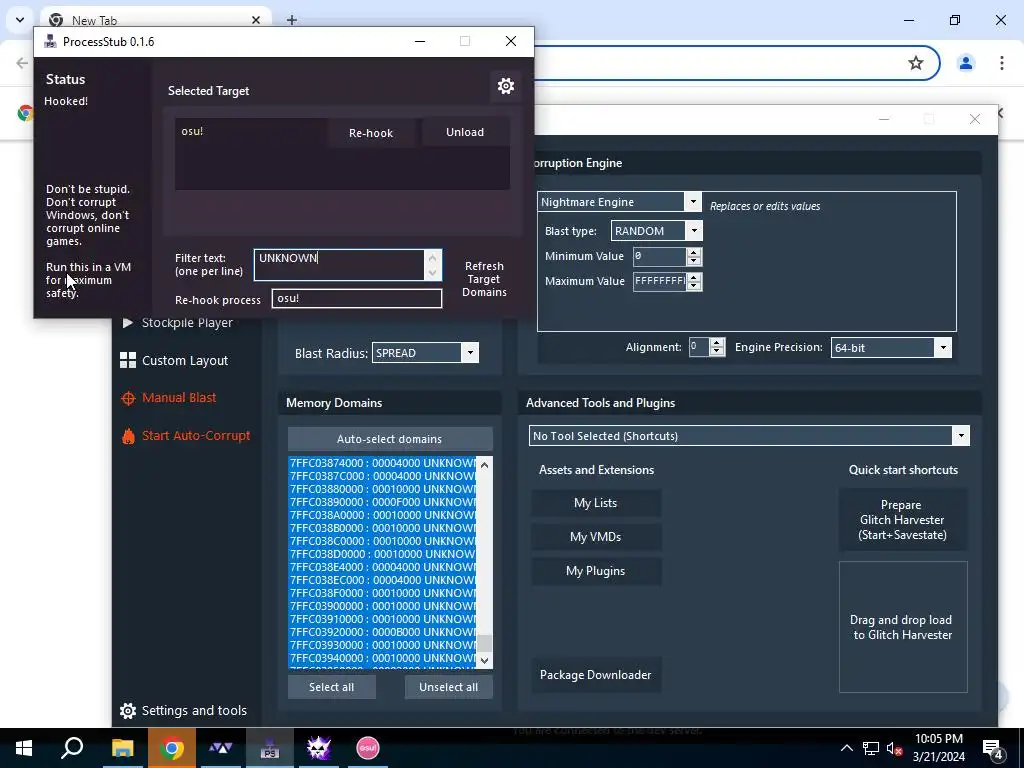Switch to Chrome in taskbar
This screenshot has width=1024, height=768.
[x=172, y=748]
